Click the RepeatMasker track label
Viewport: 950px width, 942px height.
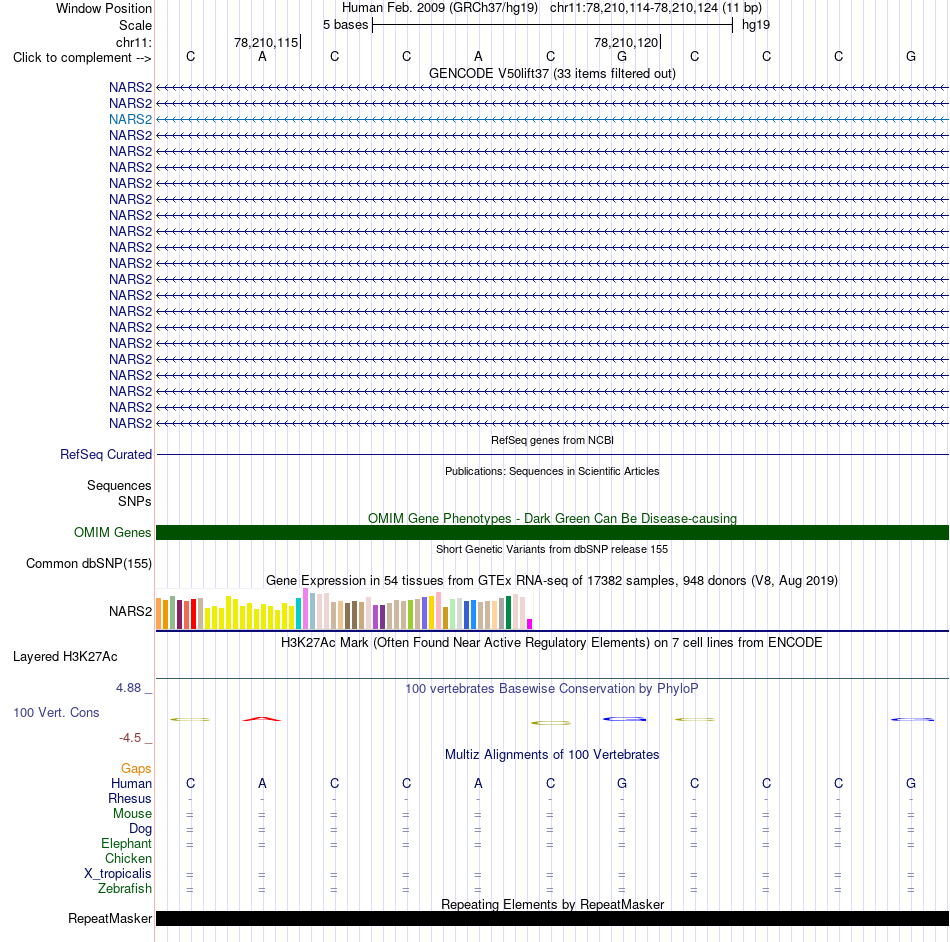point(110,919)
